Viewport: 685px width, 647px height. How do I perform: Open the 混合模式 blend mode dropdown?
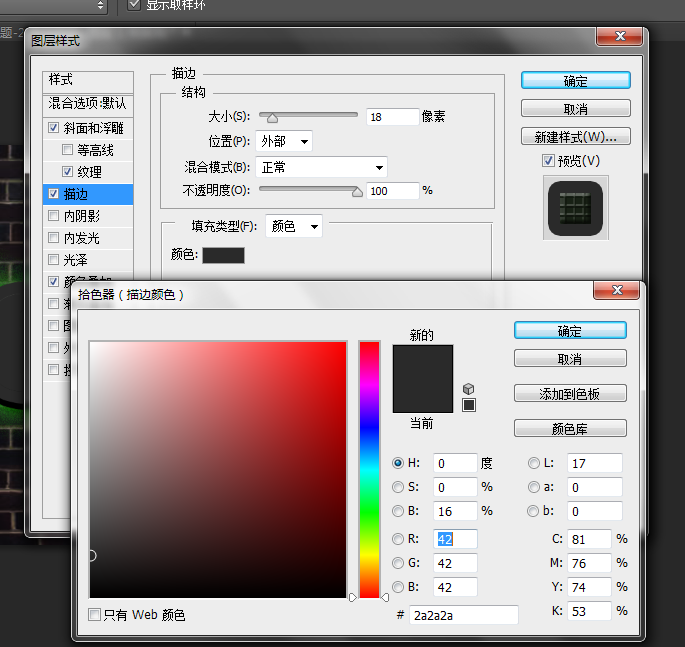point(321,167)
